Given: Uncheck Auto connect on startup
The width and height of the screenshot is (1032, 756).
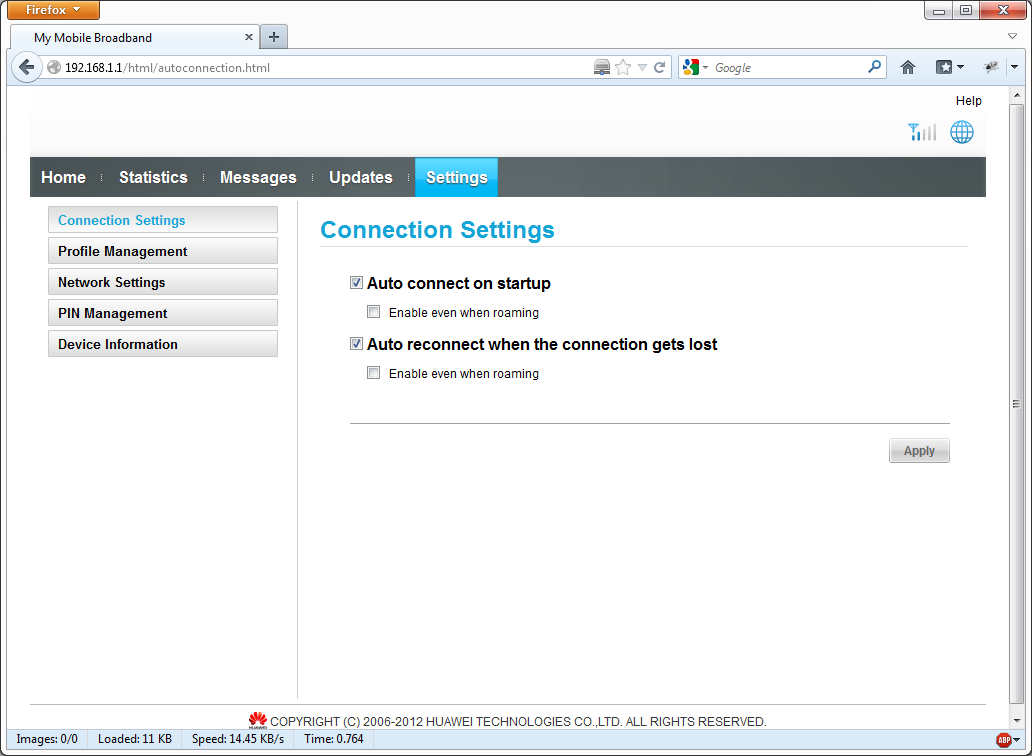Looking at the screenshot, I should 357,283.
